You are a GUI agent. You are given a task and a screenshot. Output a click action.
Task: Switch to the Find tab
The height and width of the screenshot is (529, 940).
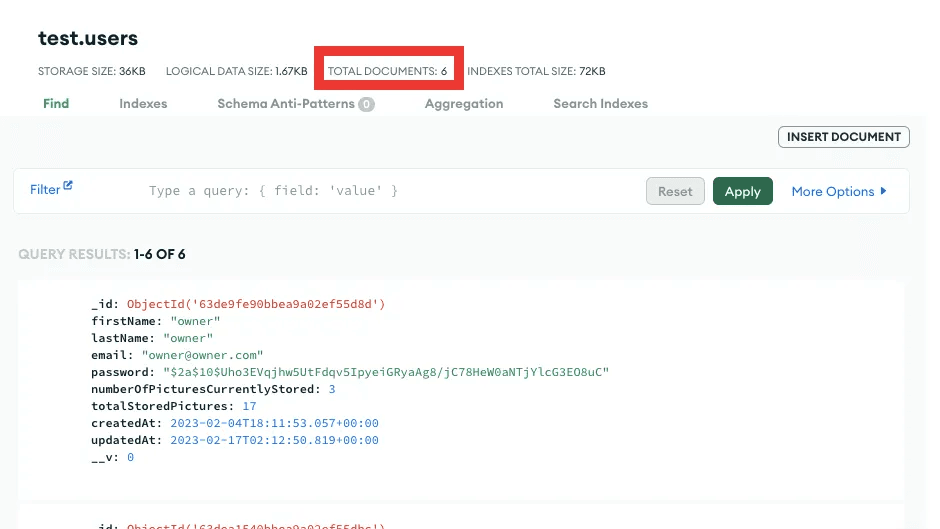pyautogui.click(x=56, y=103)
